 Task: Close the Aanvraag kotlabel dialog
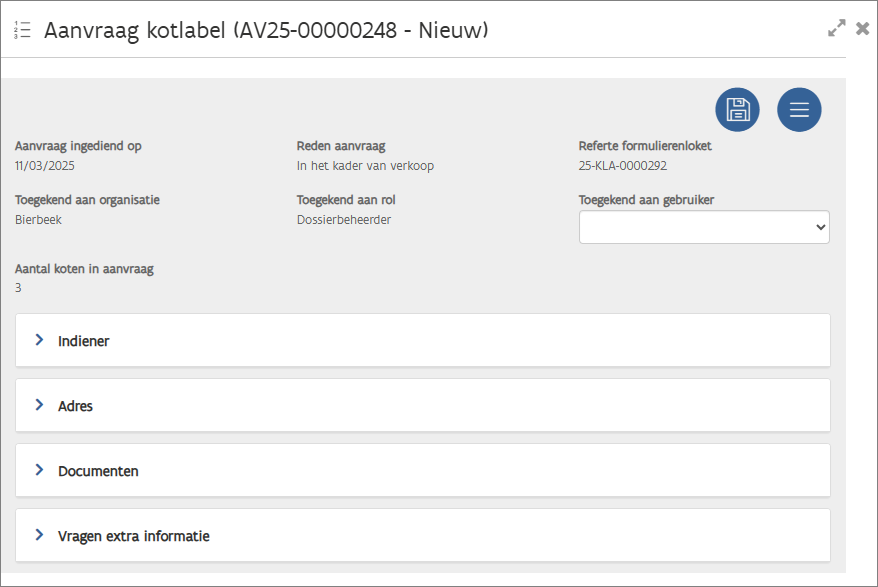pos(862,29)
